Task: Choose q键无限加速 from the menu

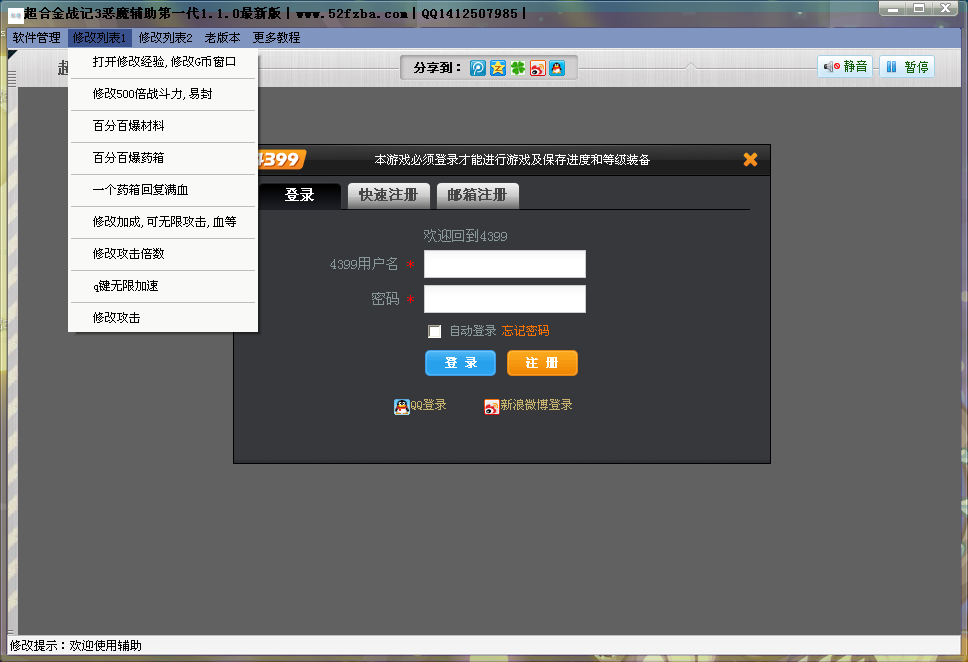Action: (125, 286)
